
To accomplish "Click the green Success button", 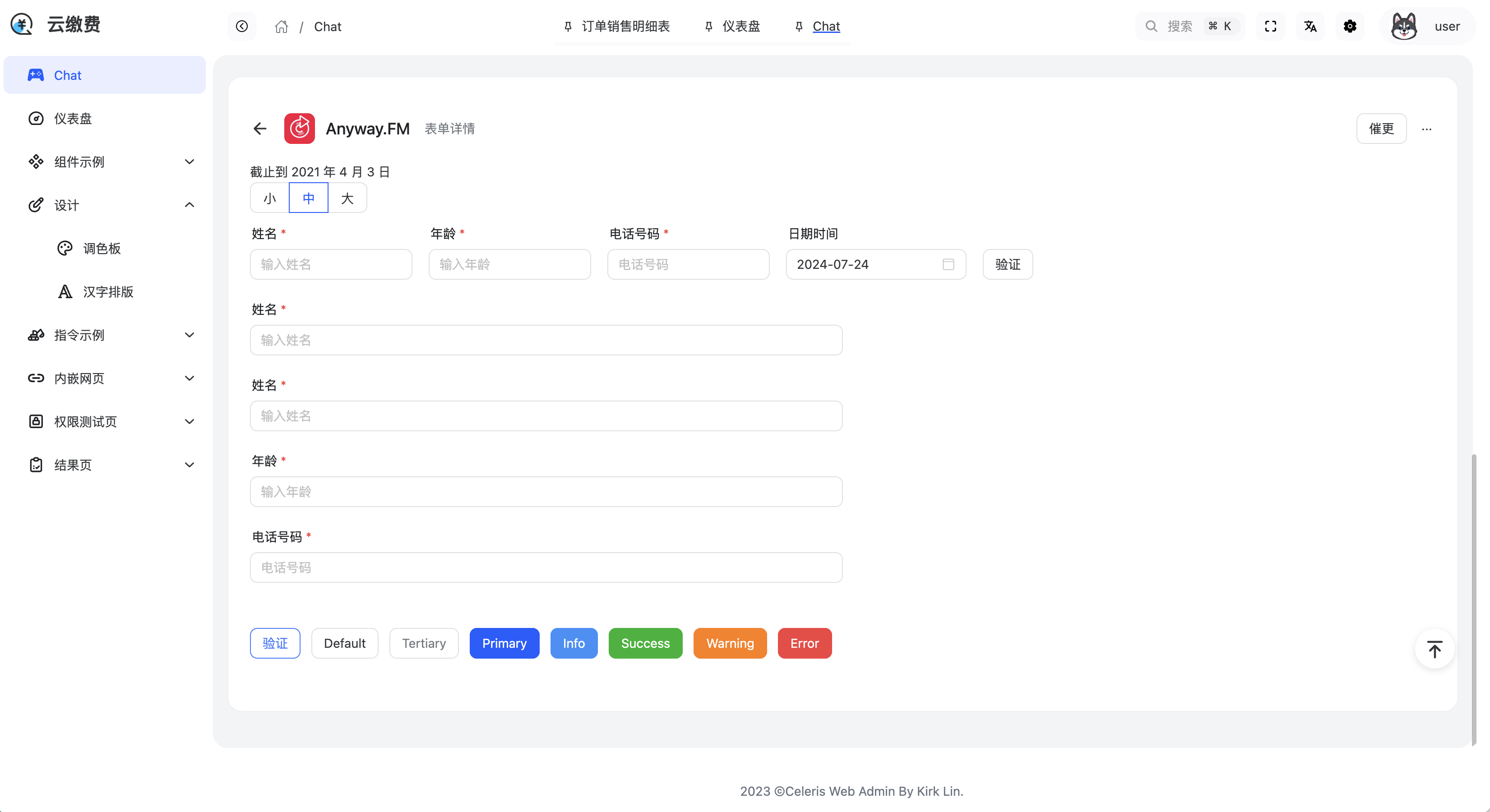I will point(645,643).
